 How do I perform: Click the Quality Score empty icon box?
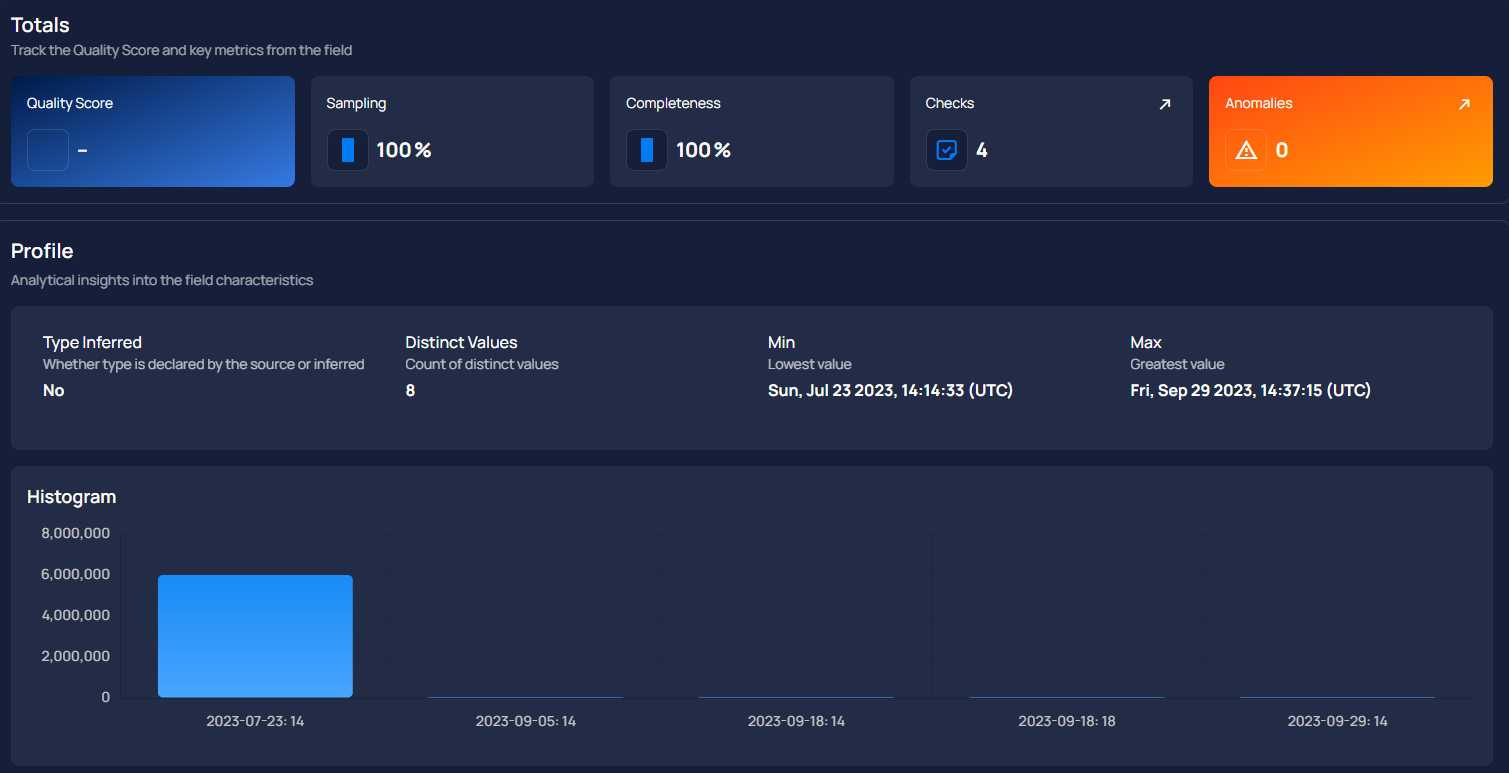[48, 150]
